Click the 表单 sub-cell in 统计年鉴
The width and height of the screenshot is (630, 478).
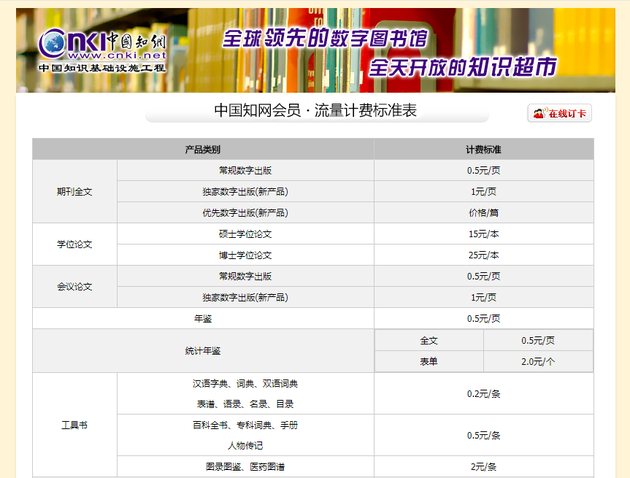429,362
